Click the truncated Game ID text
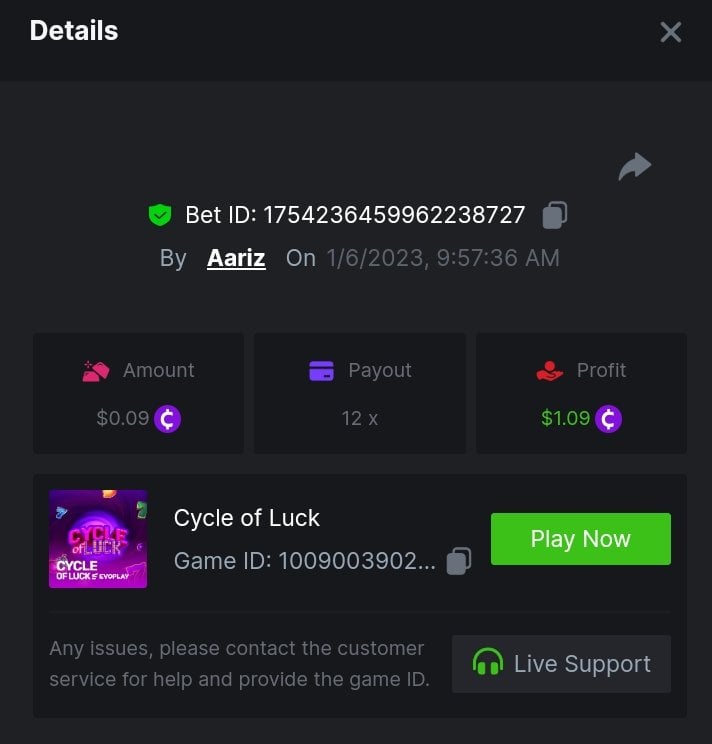This screenshot has width=712, height=744. 305,561
